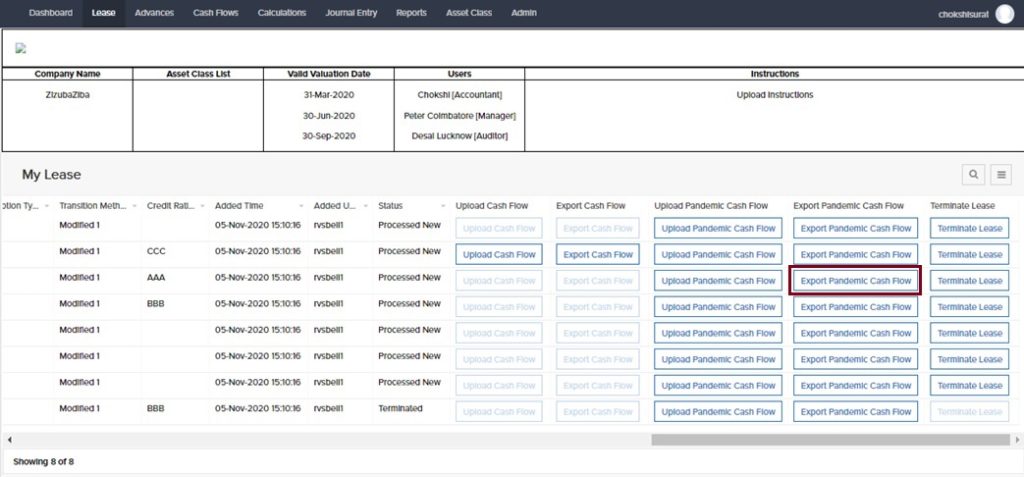Go to Journal Entry in navigation
This screenshot has height=477, width=1024.
click(351, 13)
